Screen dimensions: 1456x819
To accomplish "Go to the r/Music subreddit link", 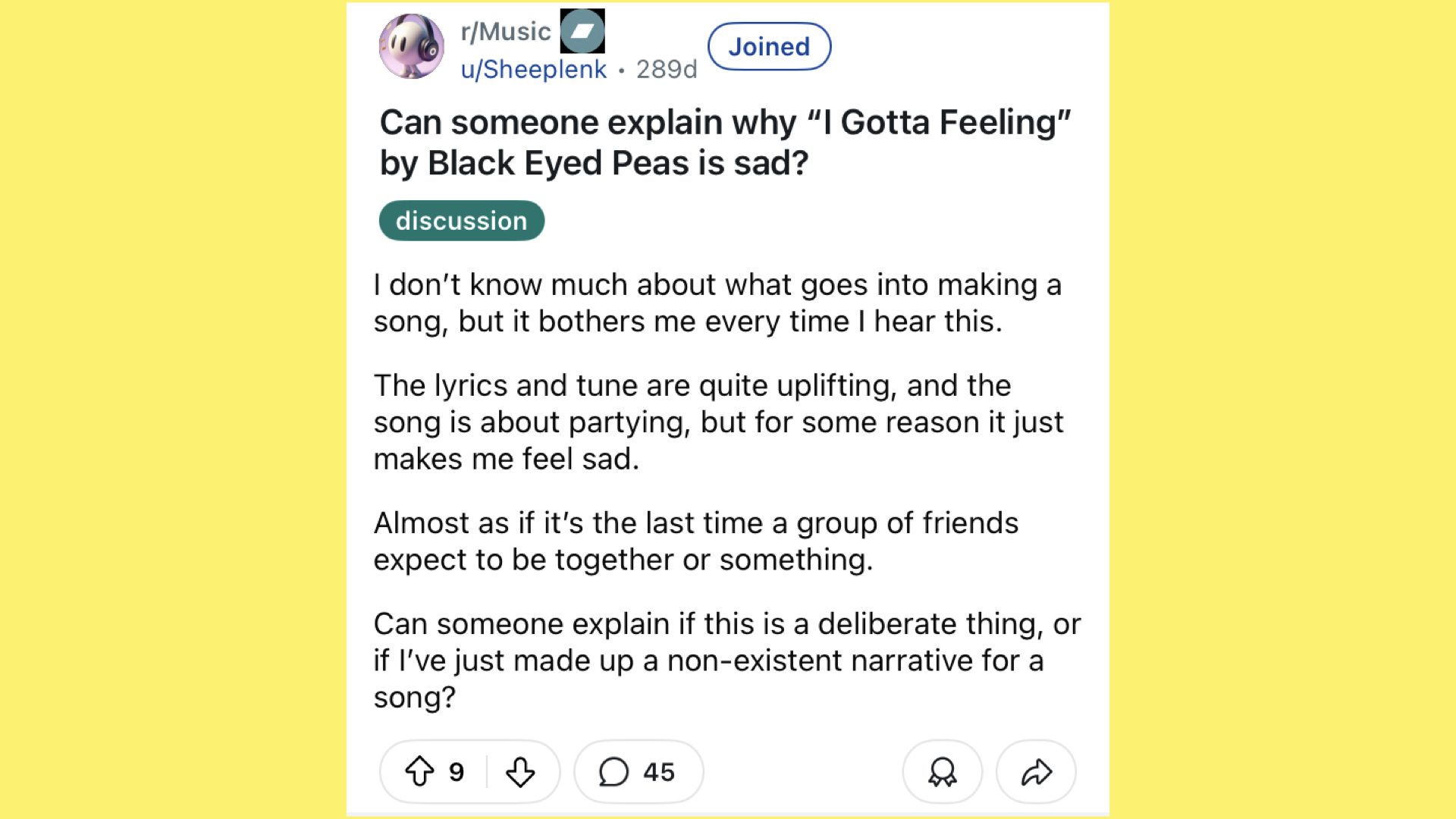I will click(x=505, y=32).
